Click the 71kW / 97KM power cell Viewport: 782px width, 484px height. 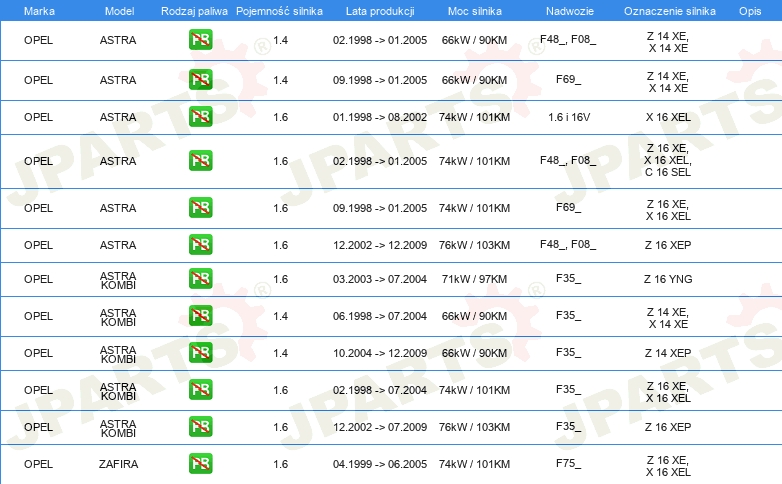point(474,279)
